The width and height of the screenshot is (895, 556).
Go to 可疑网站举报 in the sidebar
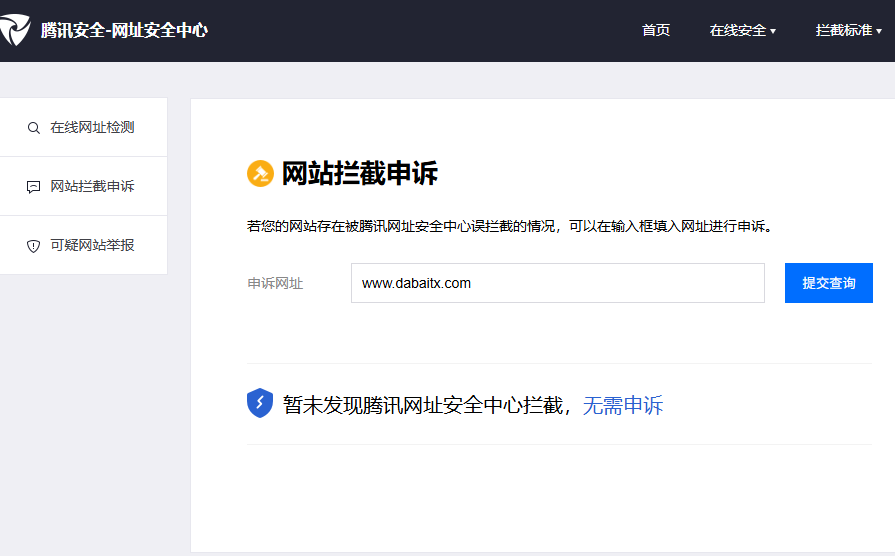[83, 245]
